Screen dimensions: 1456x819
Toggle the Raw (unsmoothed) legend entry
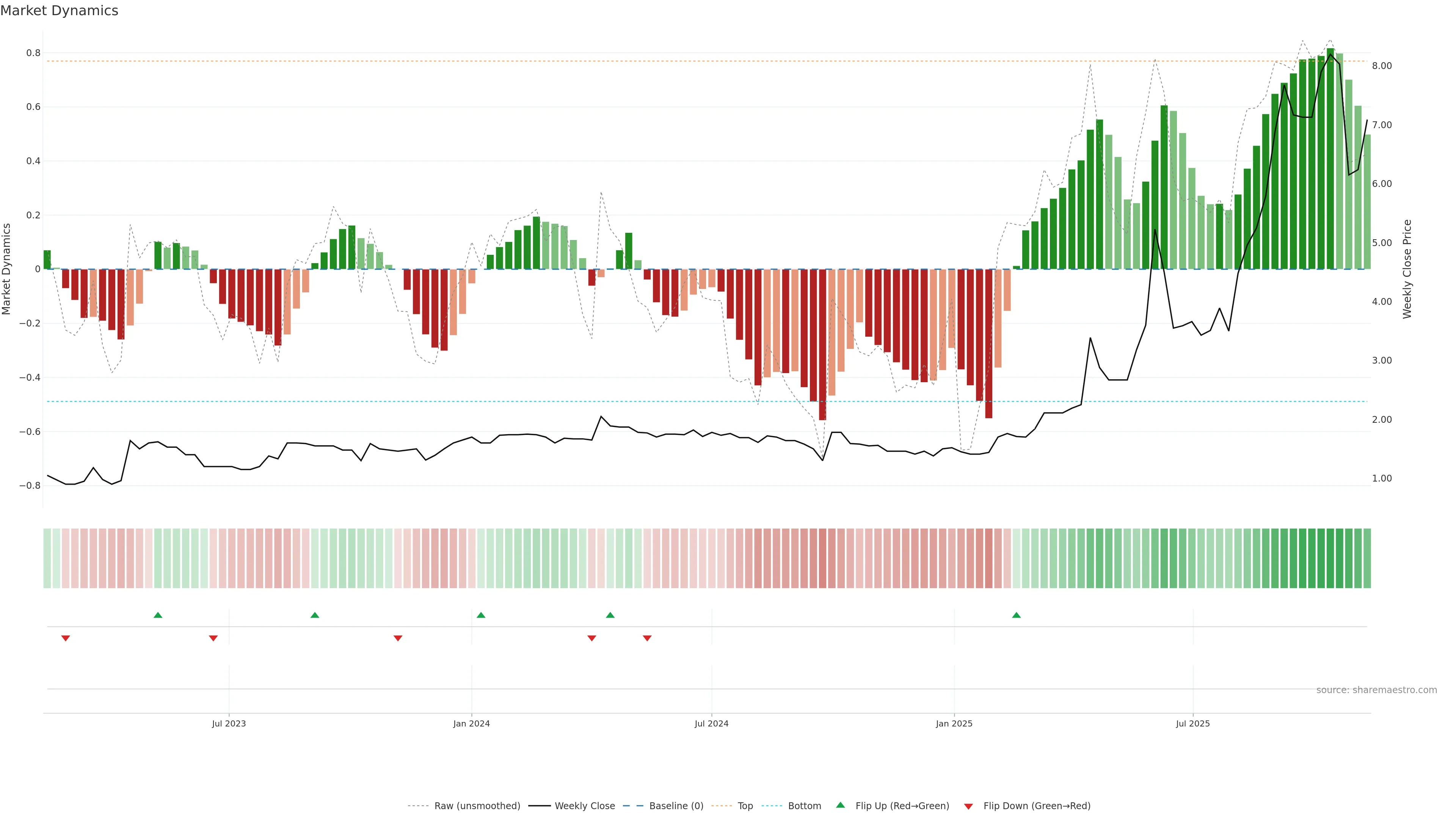477,806
